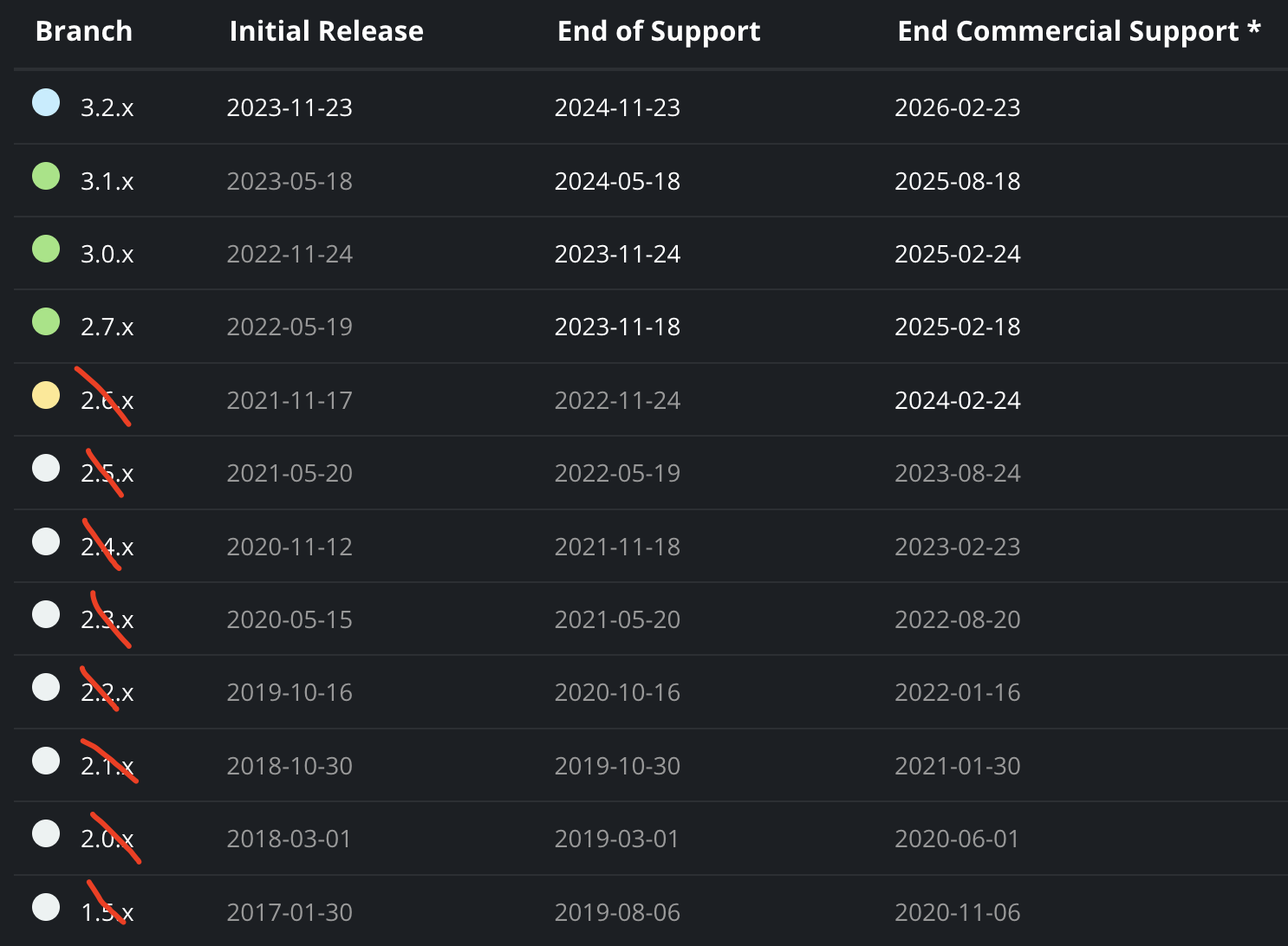Viewport: 1288px width, 946px height.
Task: Select the 3.1.x branch label
Action: point(107,181)
